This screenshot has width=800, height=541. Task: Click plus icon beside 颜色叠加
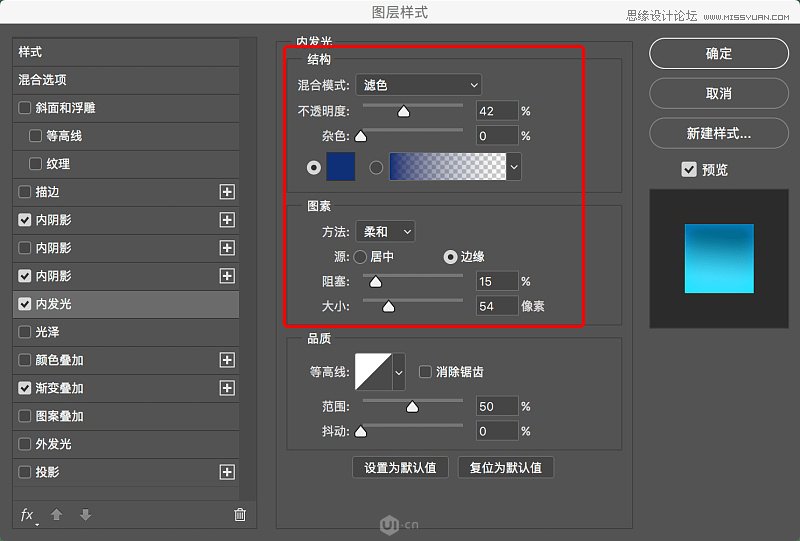coord(227,360)
